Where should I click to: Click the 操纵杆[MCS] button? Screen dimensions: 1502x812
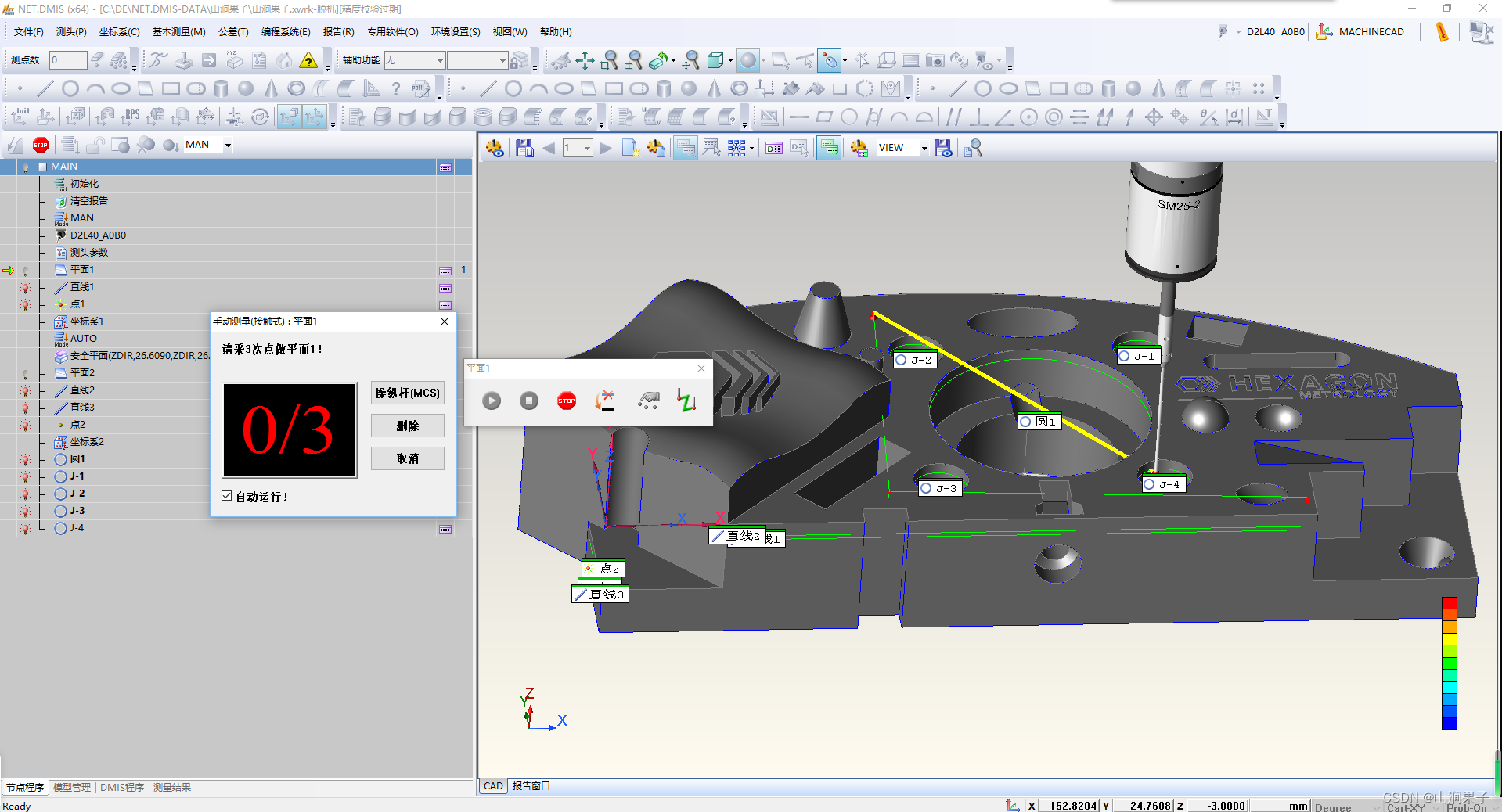click(407, 393)
